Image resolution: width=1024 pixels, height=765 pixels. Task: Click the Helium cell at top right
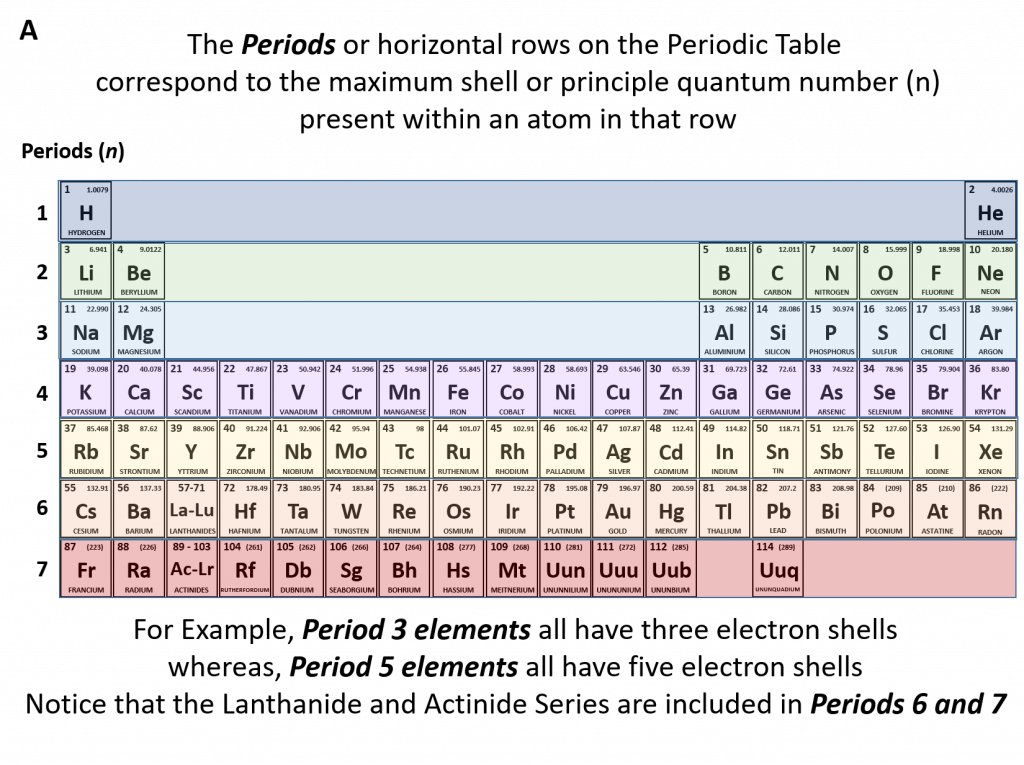(x=991, y=210)
